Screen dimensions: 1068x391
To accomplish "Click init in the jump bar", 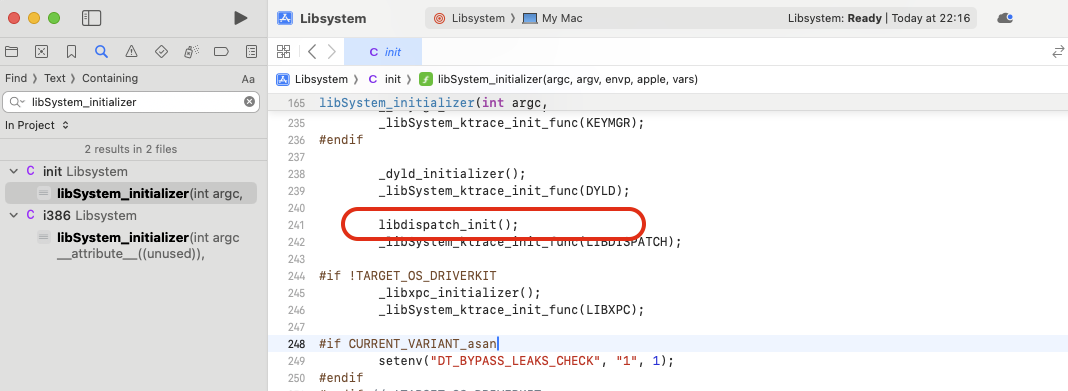I will click(385, 80).
